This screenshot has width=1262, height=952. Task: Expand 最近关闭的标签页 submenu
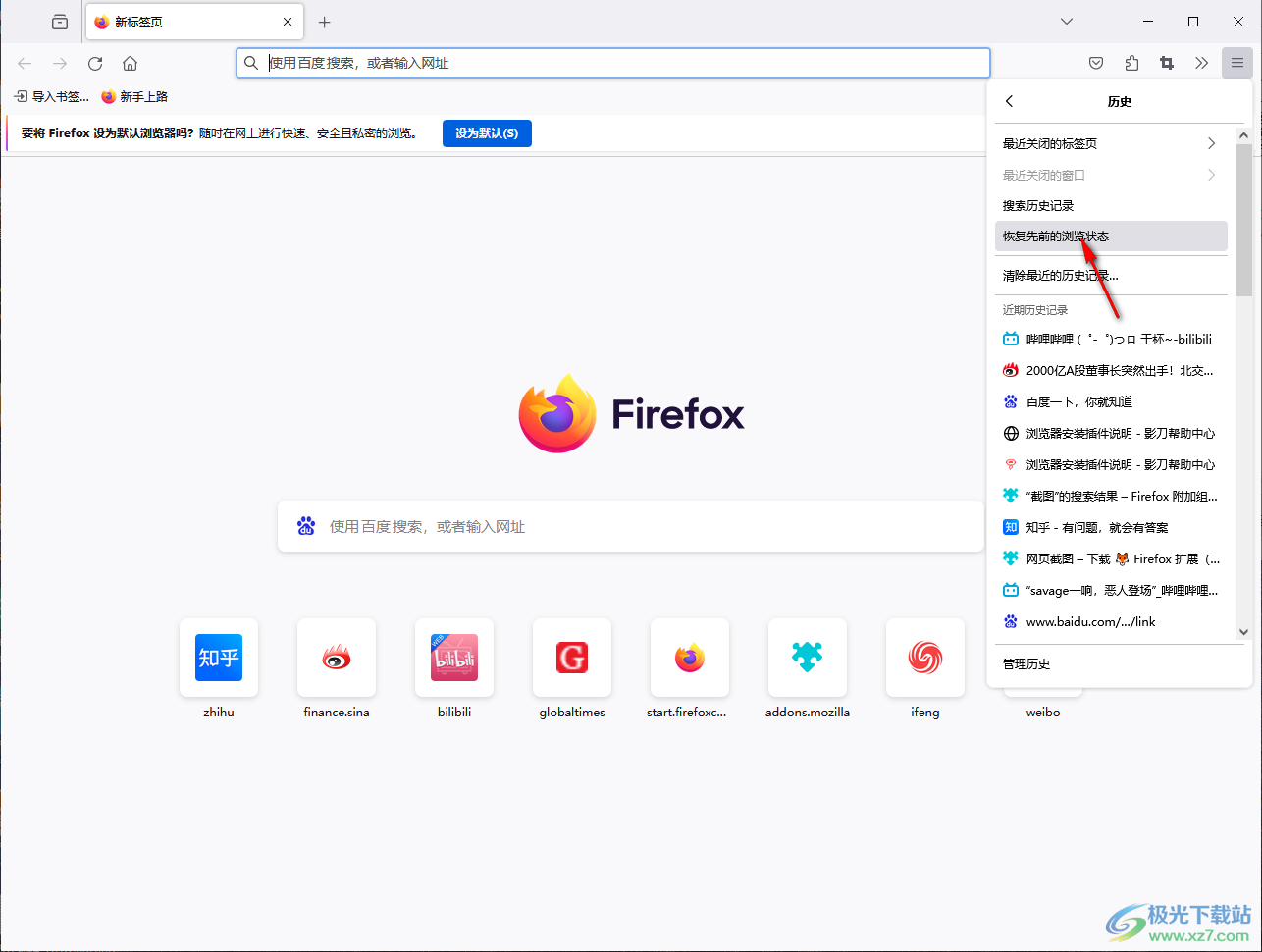(1111, 143)
